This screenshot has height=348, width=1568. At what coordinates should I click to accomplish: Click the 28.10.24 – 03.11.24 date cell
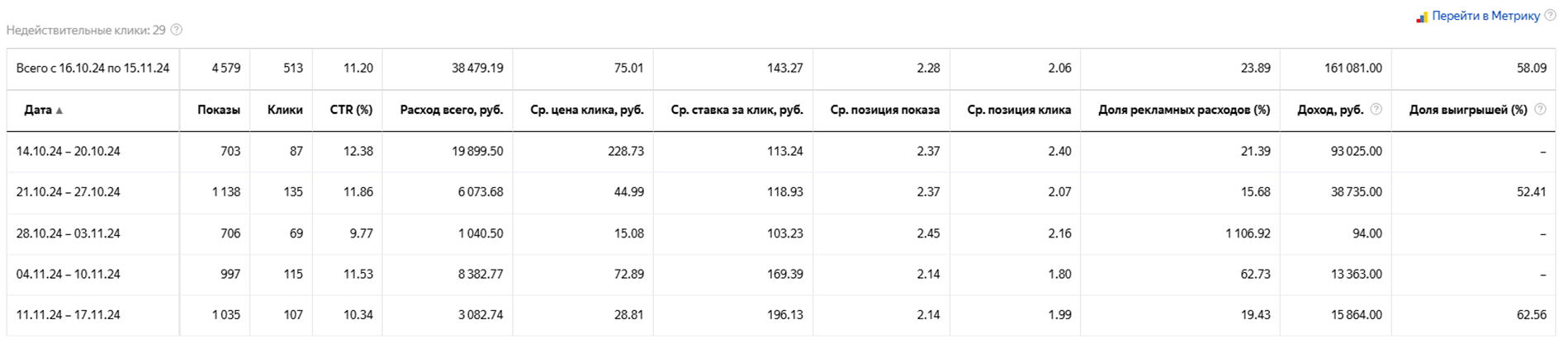coord(69,233)
